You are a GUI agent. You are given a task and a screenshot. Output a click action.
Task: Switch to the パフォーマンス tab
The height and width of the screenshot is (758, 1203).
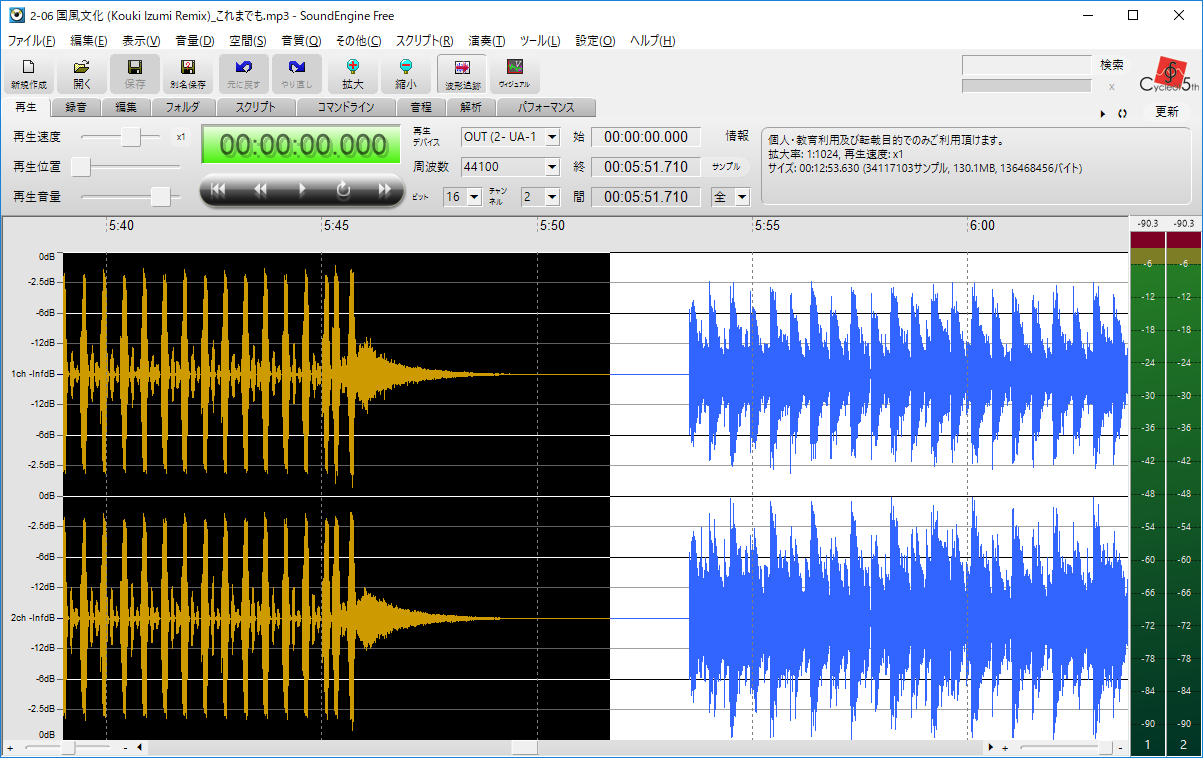(546, 107)
